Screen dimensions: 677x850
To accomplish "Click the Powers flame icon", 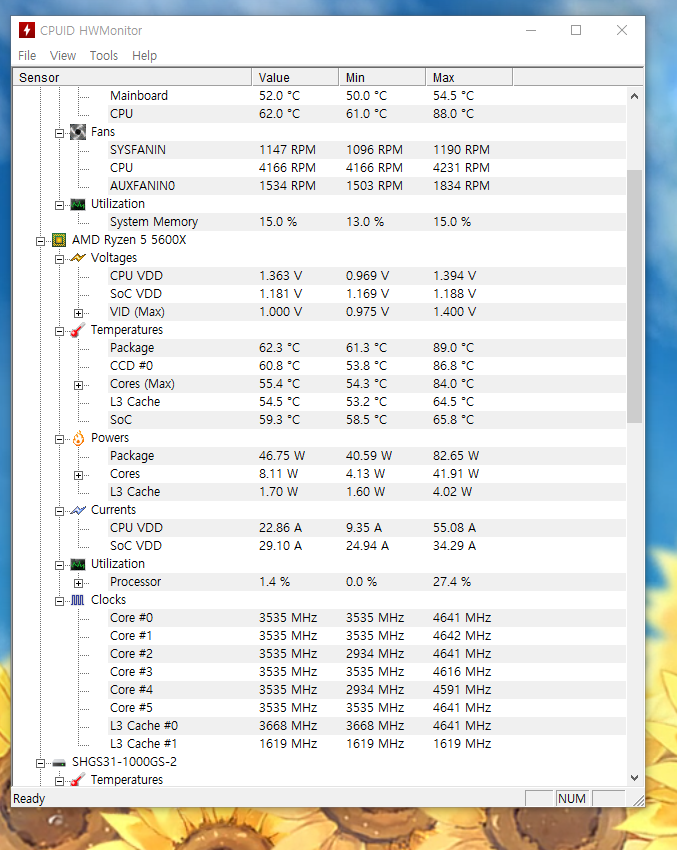I will (x=79, y=438).
